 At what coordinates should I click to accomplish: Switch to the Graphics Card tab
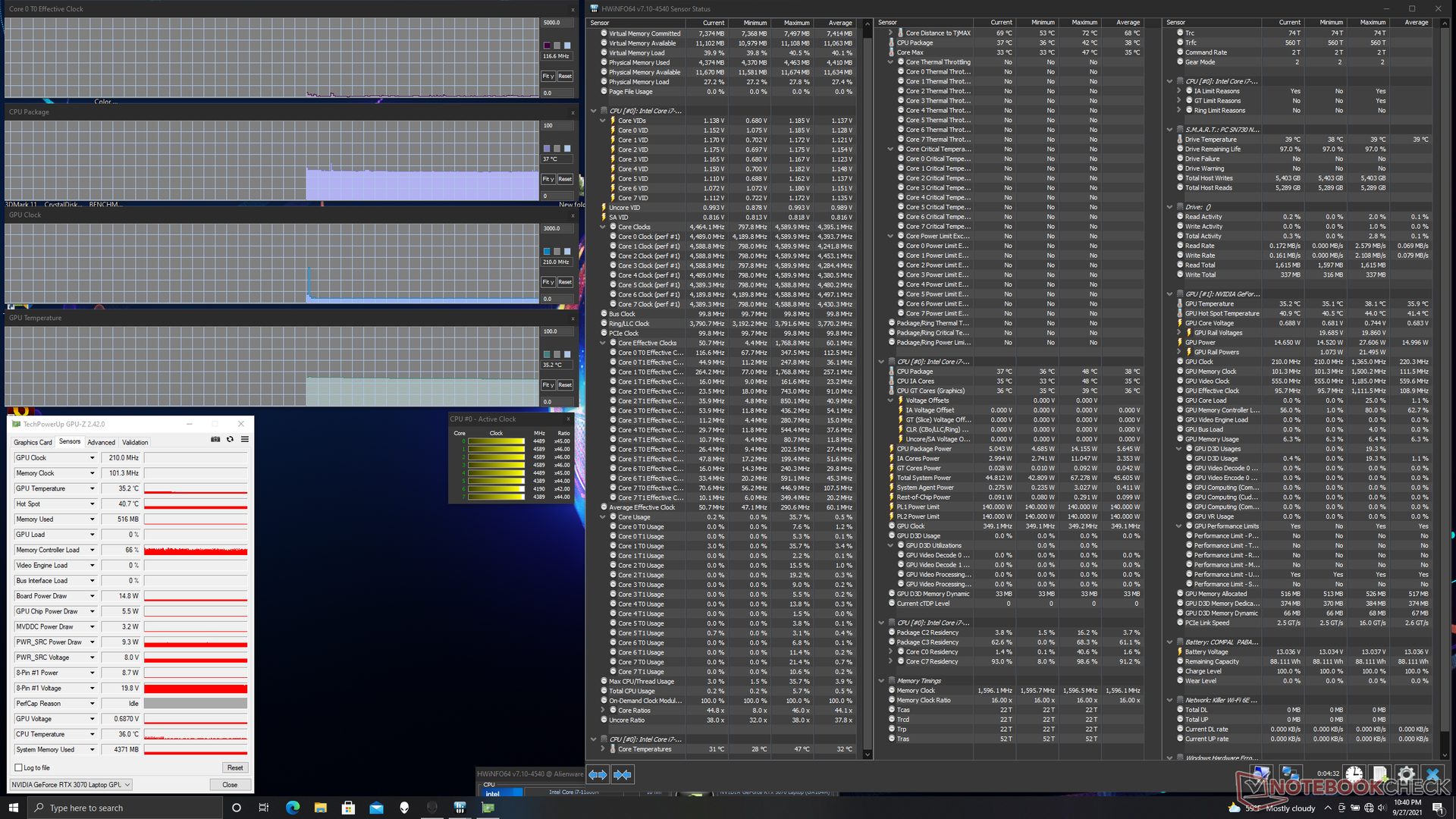(x=33, y=442)
